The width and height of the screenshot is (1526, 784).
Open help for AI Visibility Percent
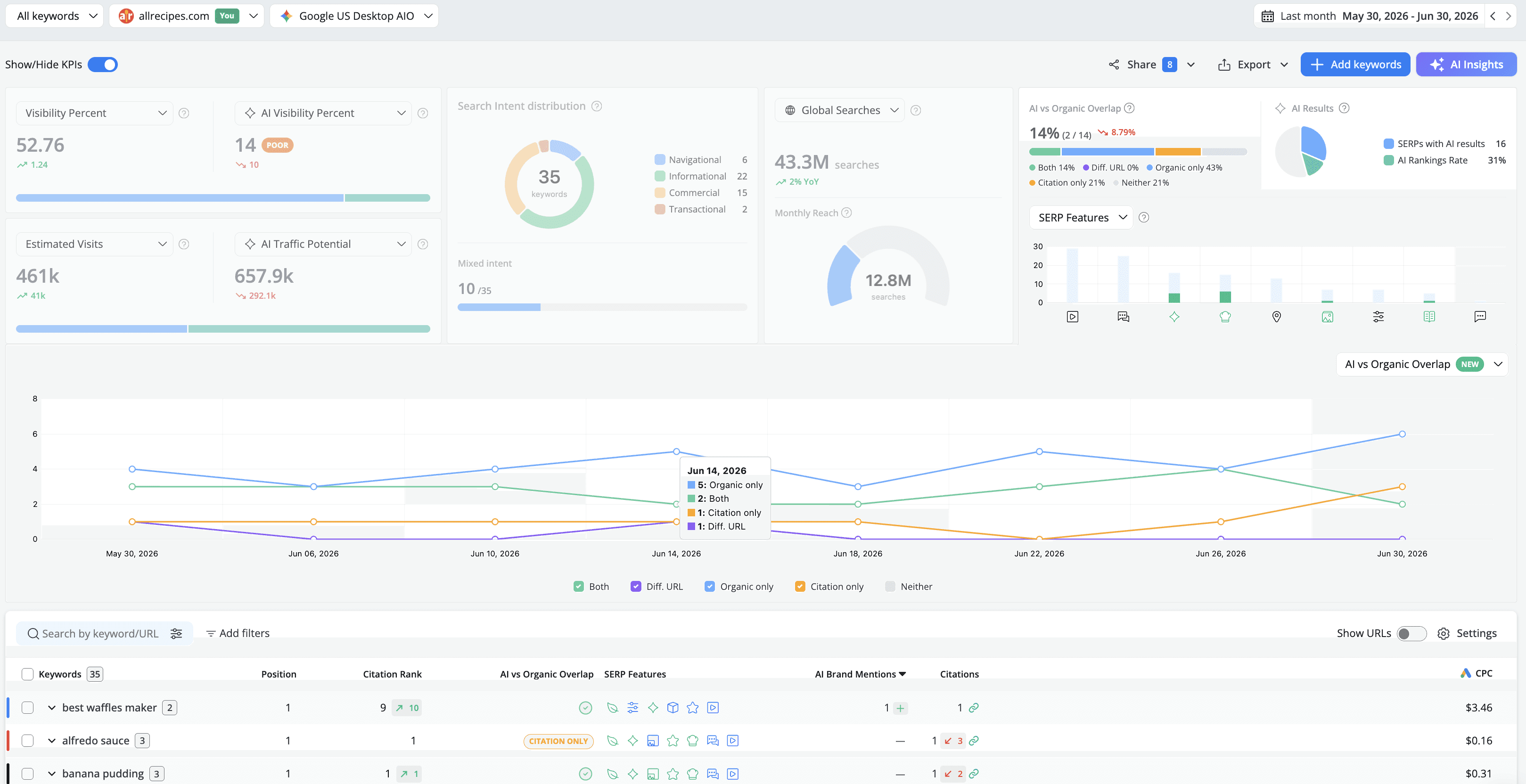point(423,113)
